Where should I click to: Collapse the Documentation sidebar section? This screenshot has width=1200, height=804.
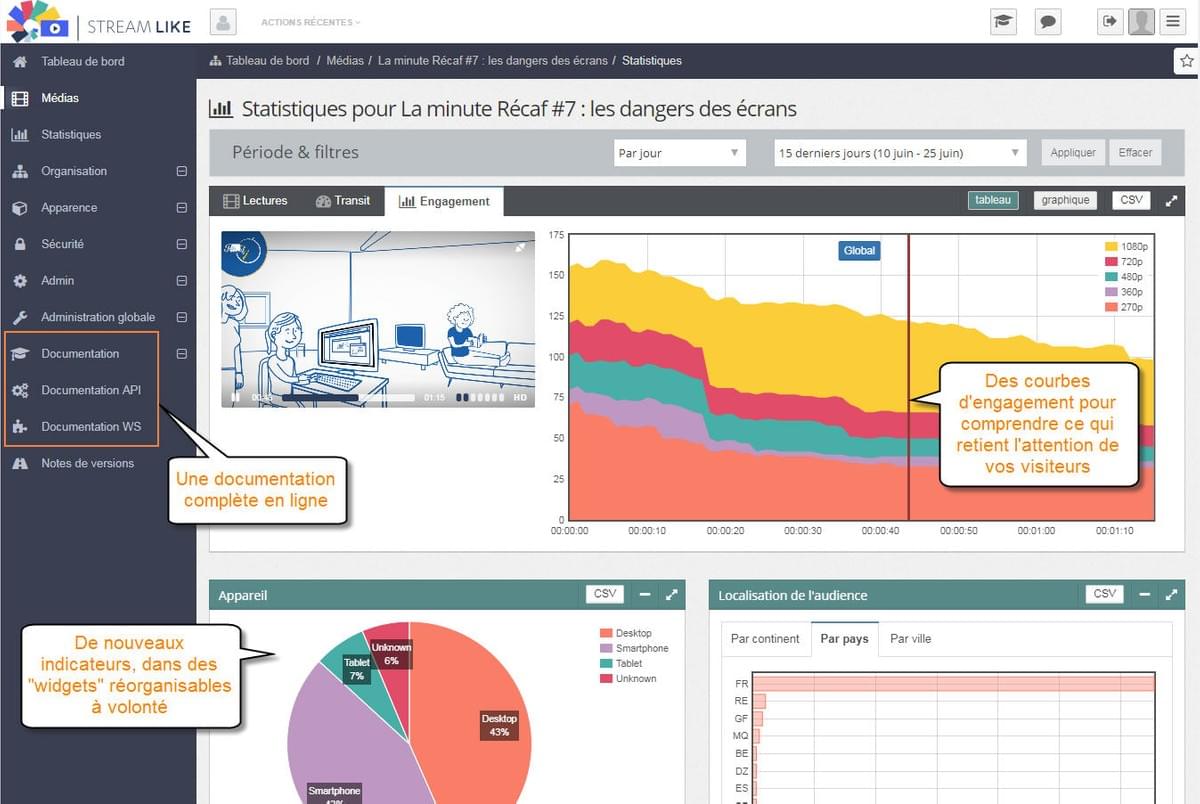tap(181, 353)
